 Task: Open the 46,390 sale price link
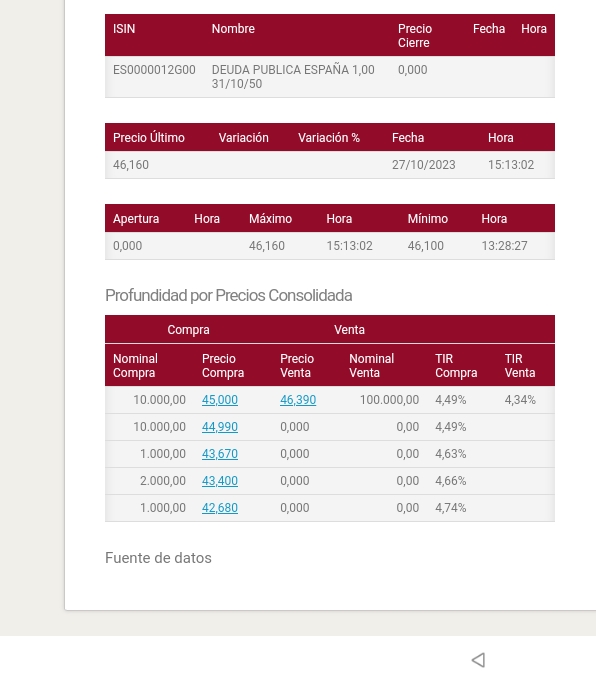pyautogui.click(x=298, y=400)
